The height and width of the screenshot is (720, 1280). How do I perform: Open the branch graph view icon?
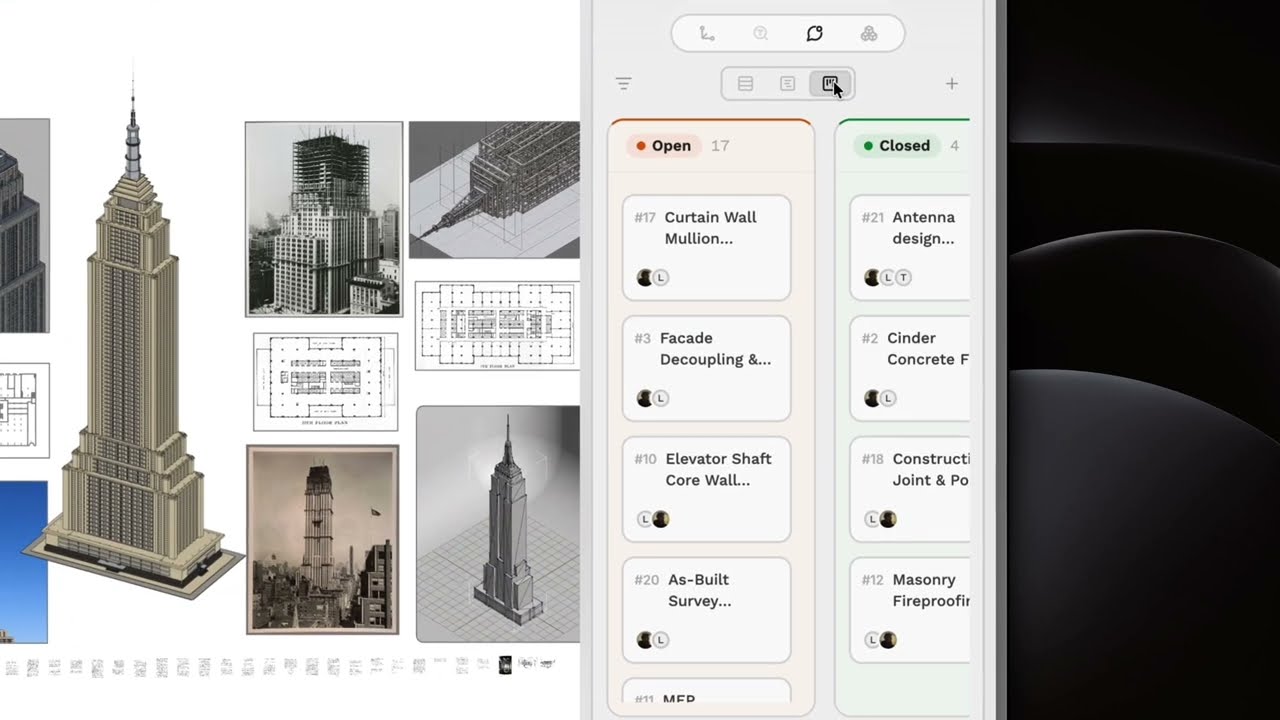click(707, 33)
